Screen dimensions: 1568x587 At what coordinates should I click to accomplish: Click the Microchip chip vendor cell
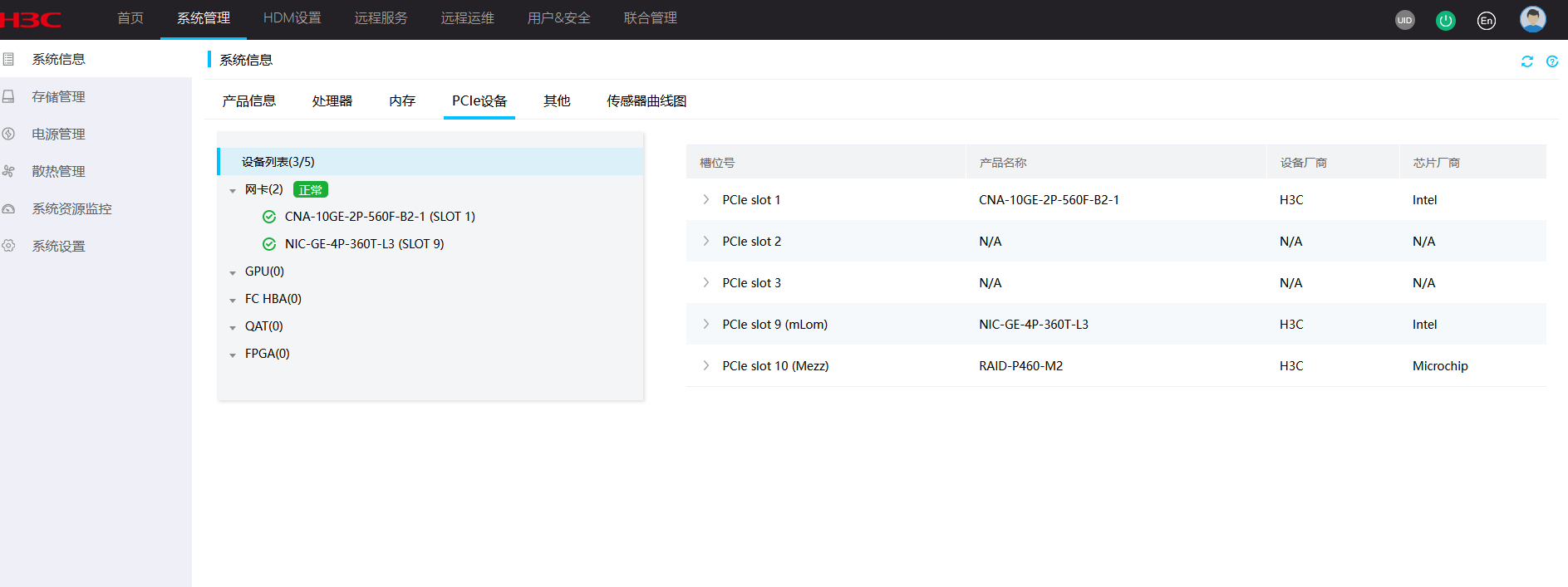coord(1440,366)
